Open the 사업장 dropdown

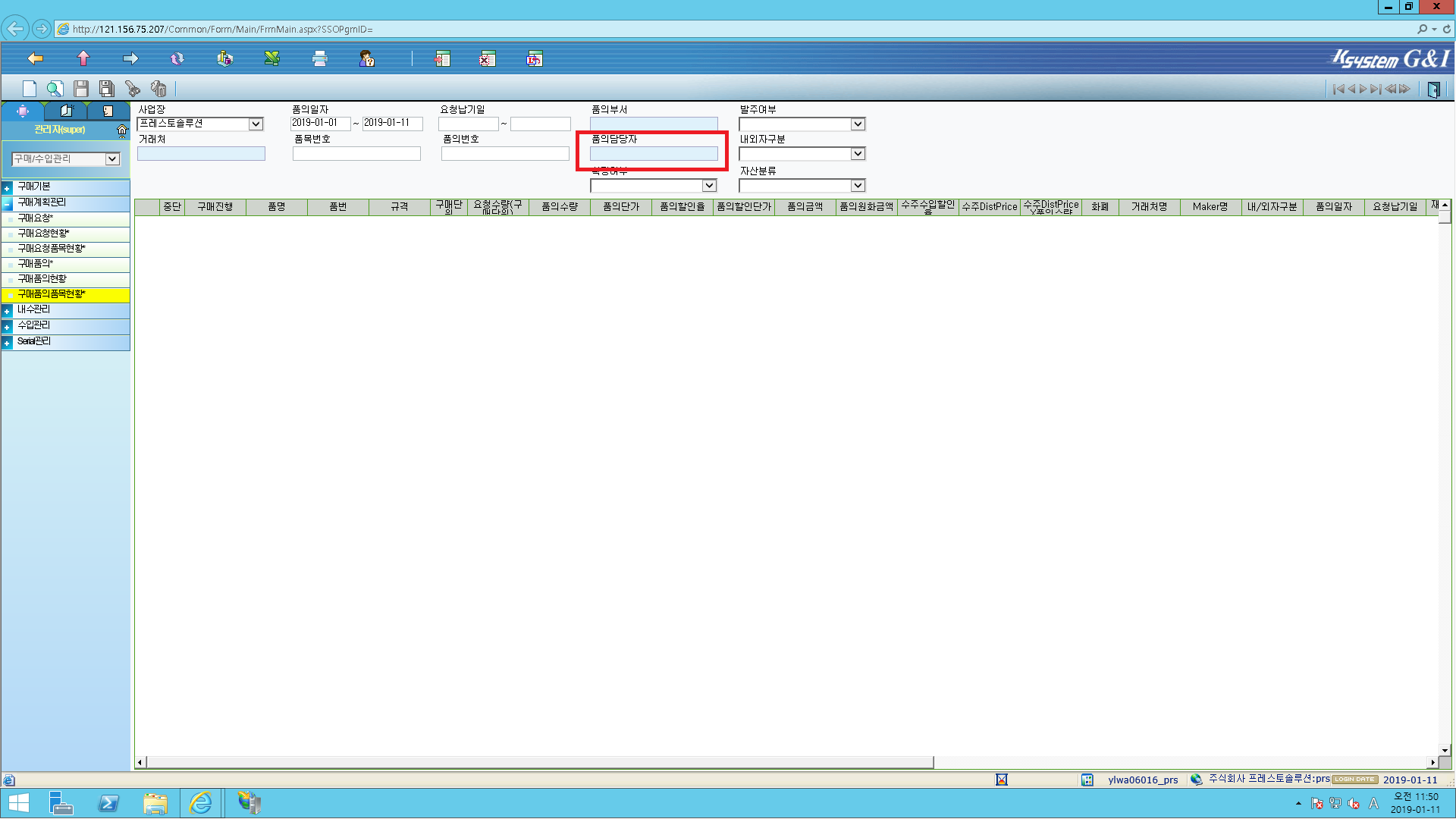(256, 124)
